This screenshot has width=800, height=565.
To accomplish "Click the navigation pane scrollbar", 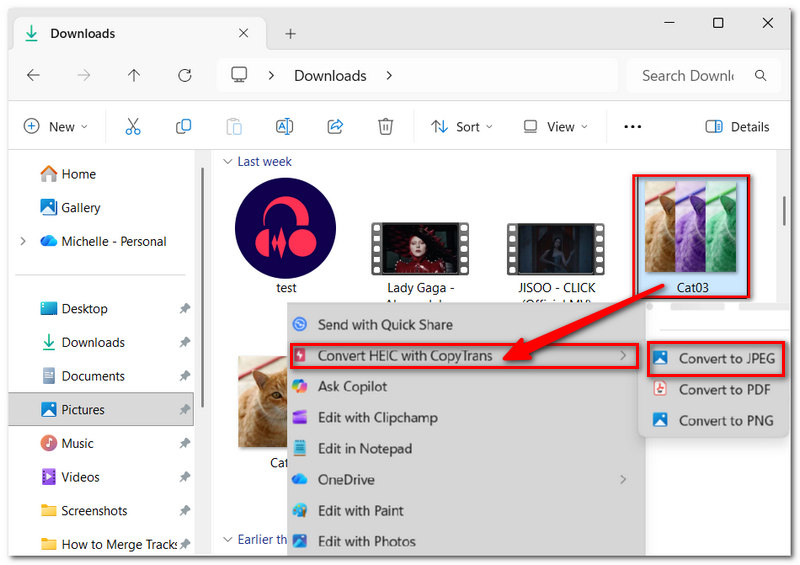I will 203,287.
